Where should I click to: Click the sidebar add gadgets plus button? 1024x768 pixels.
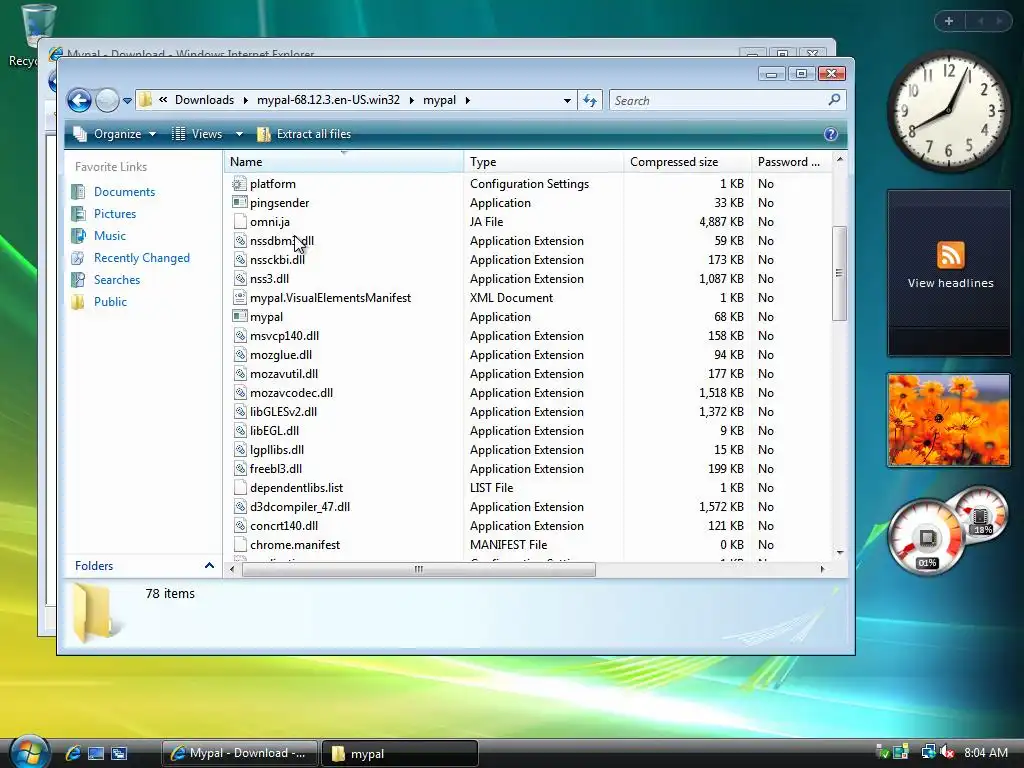949,21
